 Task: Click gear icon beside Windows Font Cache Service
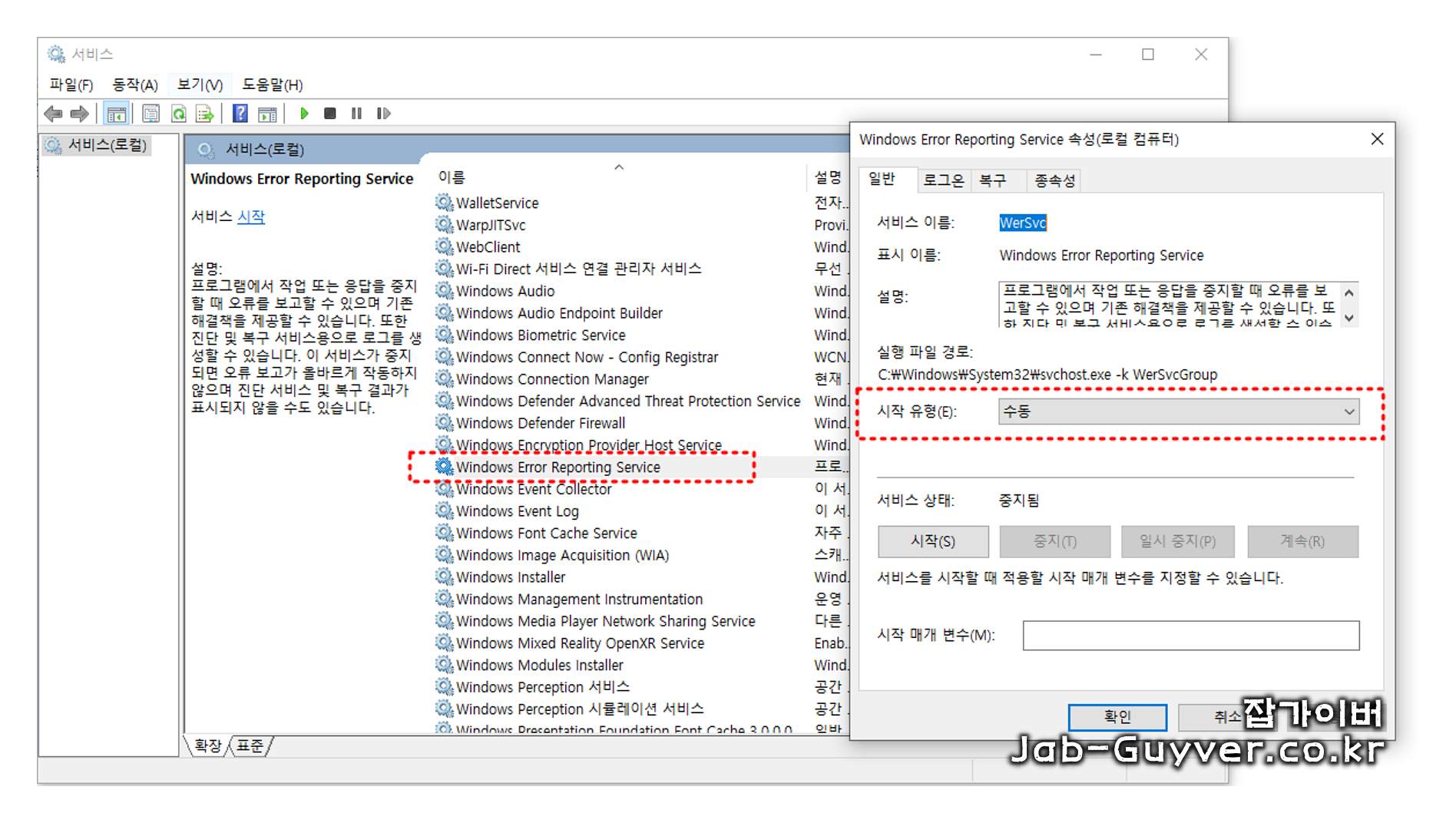tap(444, 532)
